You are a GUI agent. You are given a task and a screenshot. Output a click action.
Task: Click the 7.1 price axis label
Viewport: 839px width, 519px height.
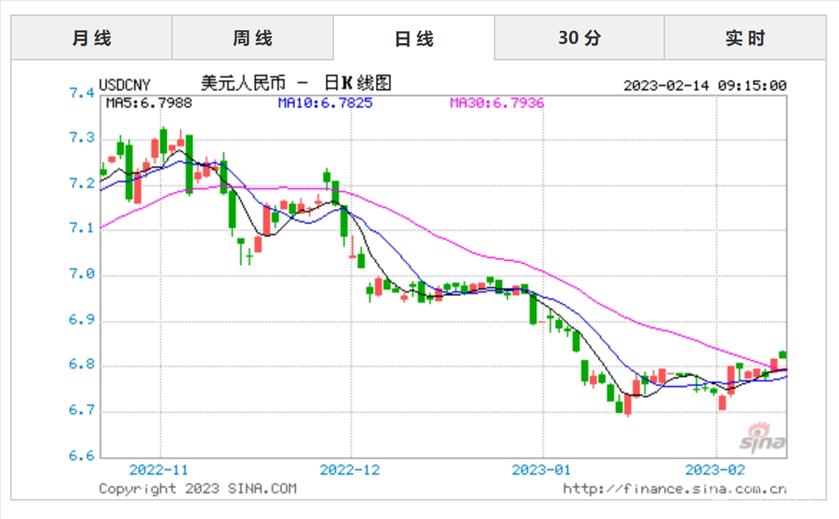click(x=82, y=228)
